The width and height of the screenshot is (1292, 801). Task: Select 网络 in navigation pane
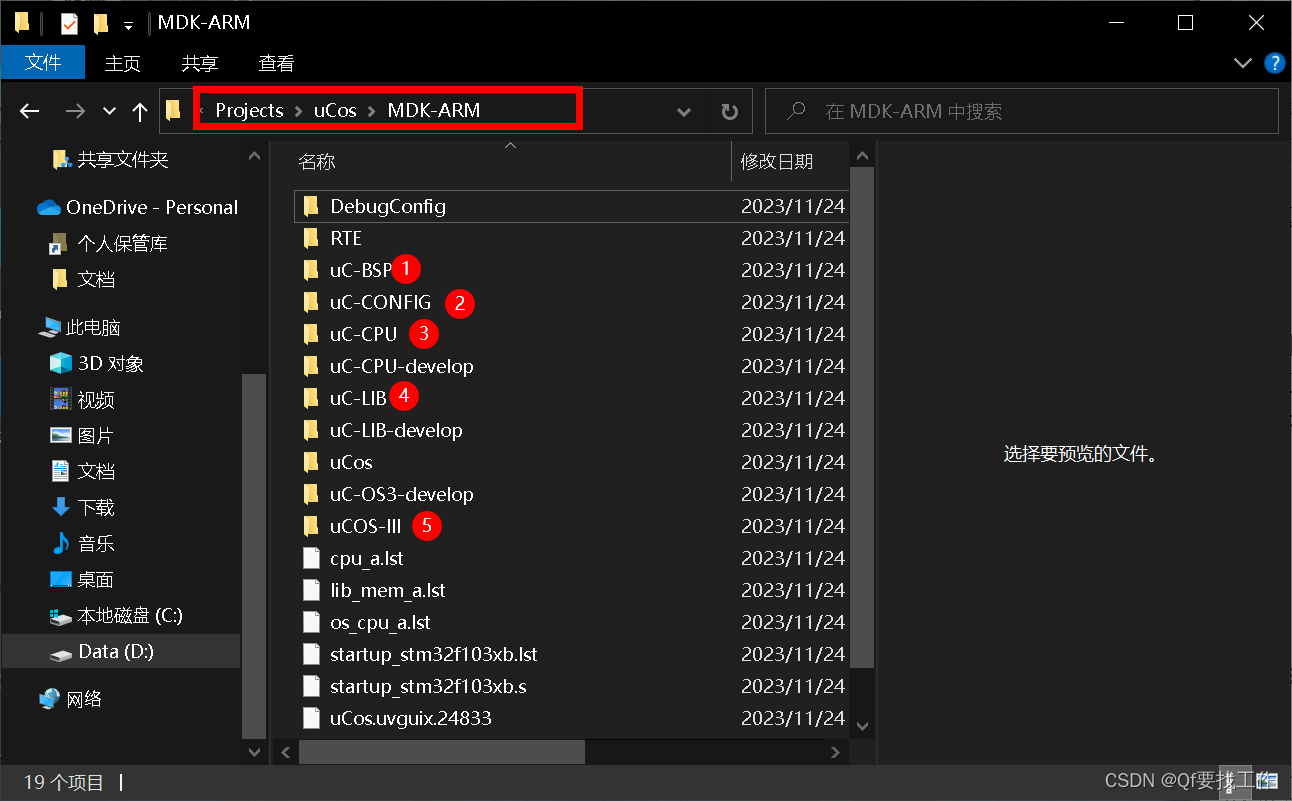[84, 699]
